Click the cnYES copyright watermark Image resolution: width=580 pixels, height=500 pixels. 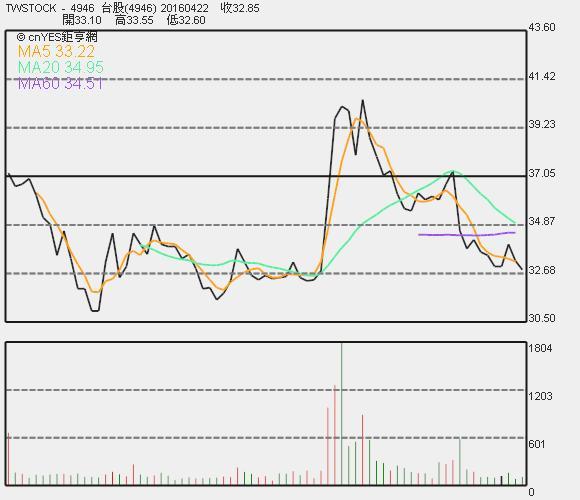point(57,37)
